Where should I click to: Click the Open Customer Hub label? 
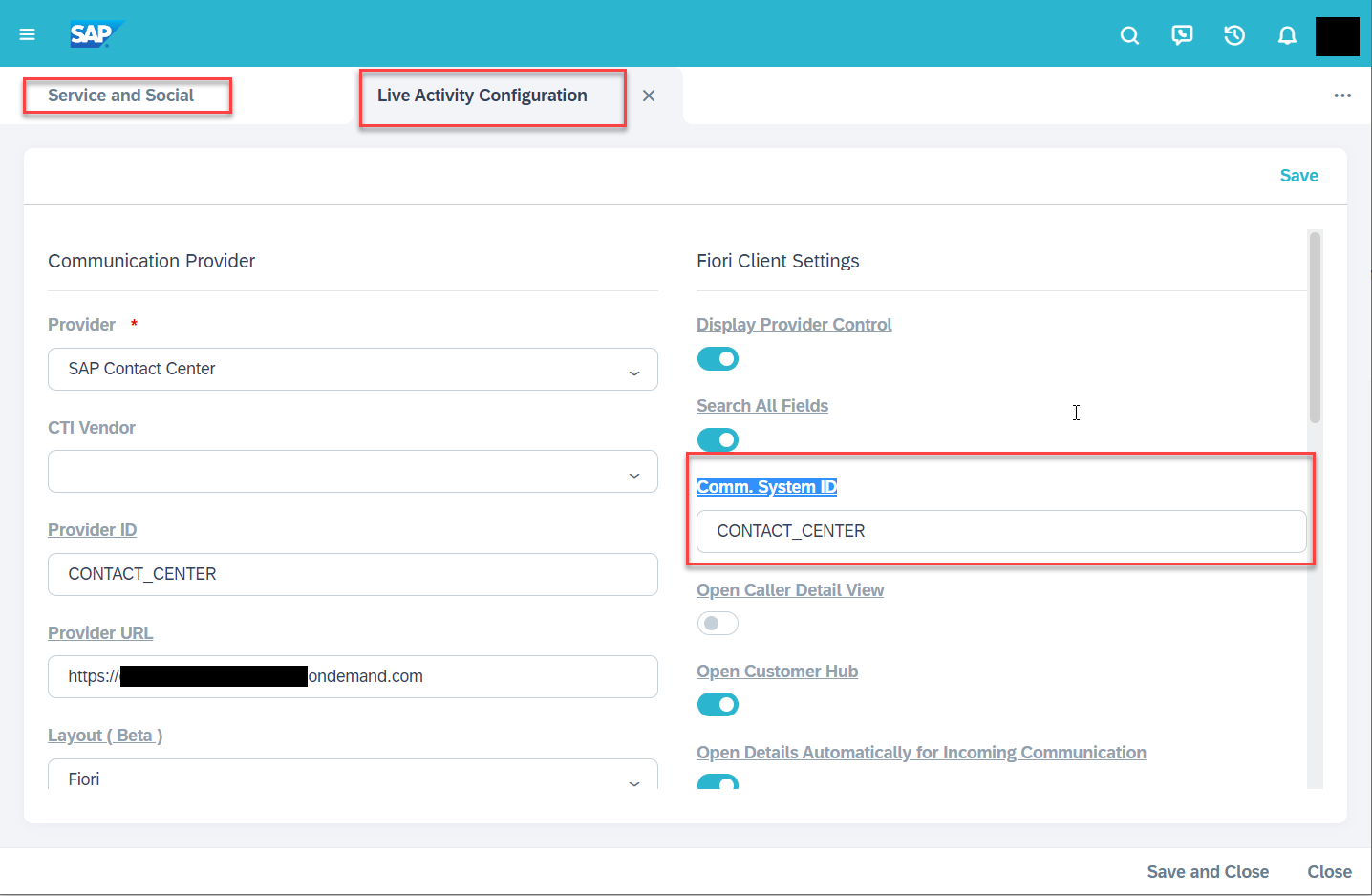click(x=777, y=672)
